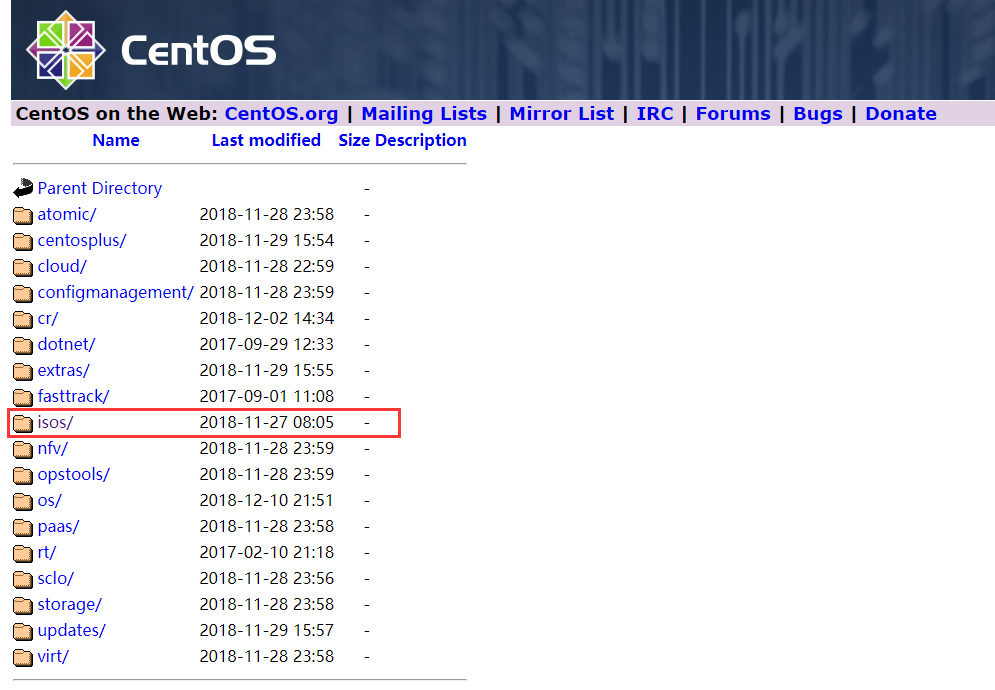Sort listing by Last modified header
The width and height of the screenshot is (995, 690).
point(266,140)
